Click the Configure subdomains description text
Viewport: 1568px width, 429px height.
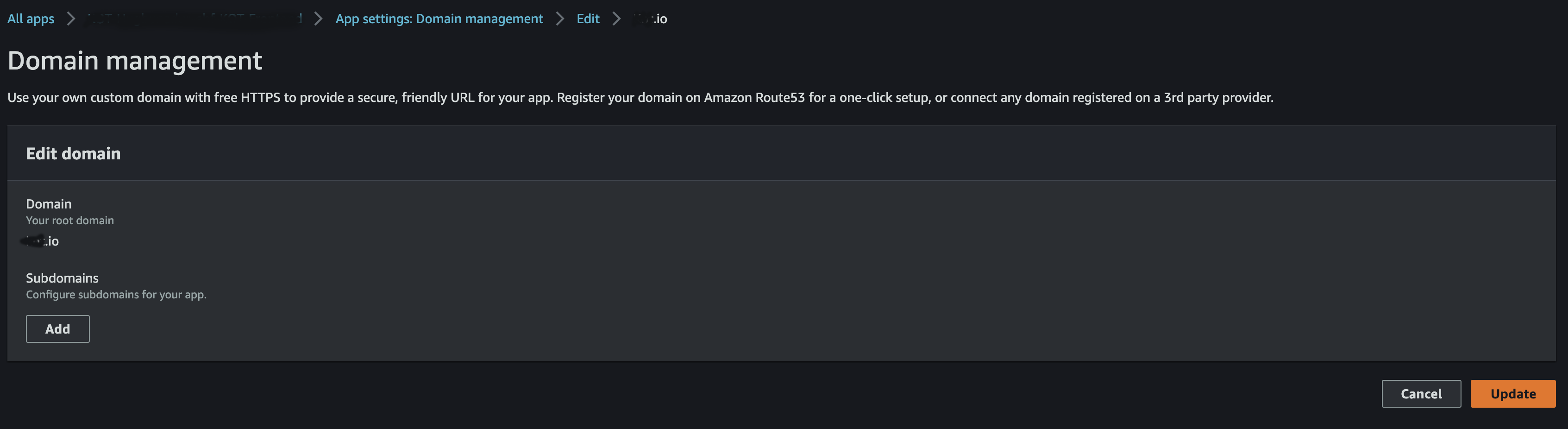pos(116,294)
